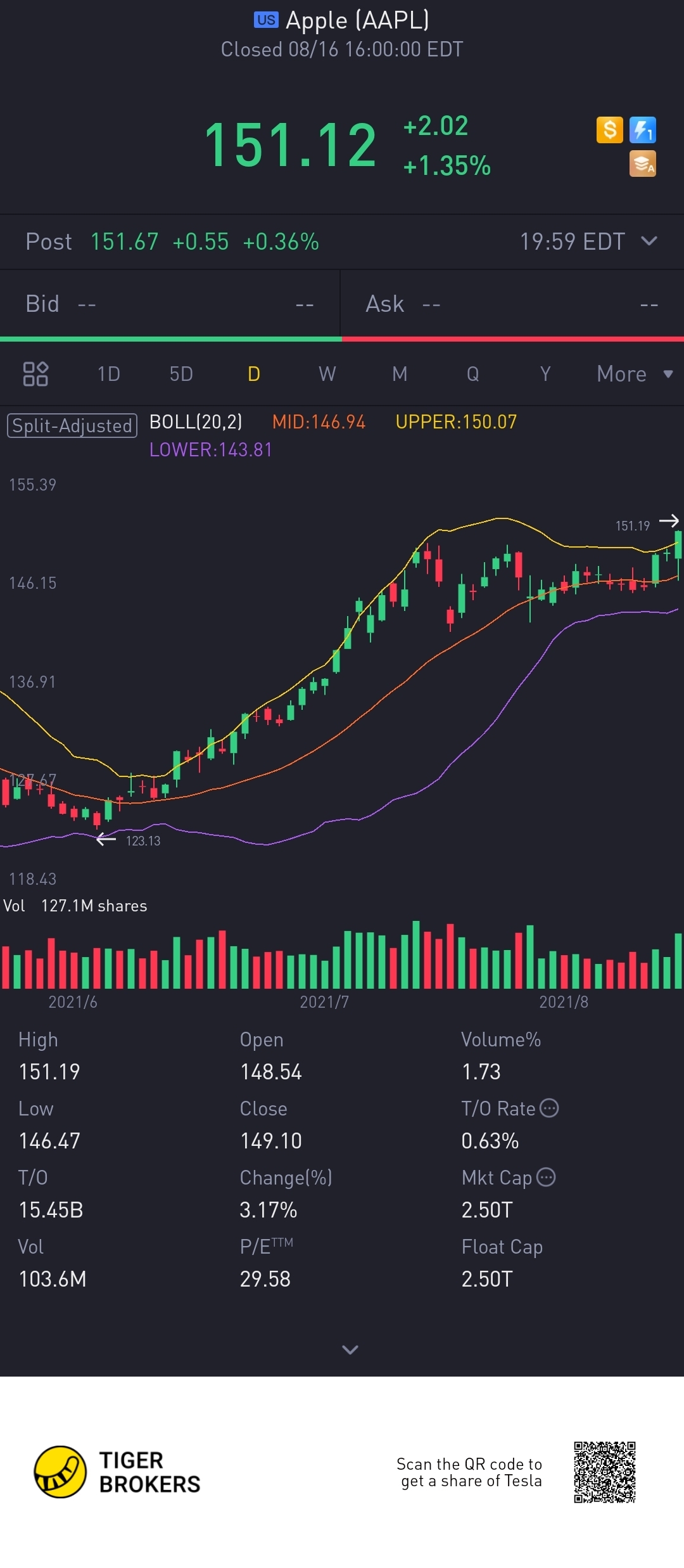Click the orange dollar sign badge icon

[x=610, y=130]
